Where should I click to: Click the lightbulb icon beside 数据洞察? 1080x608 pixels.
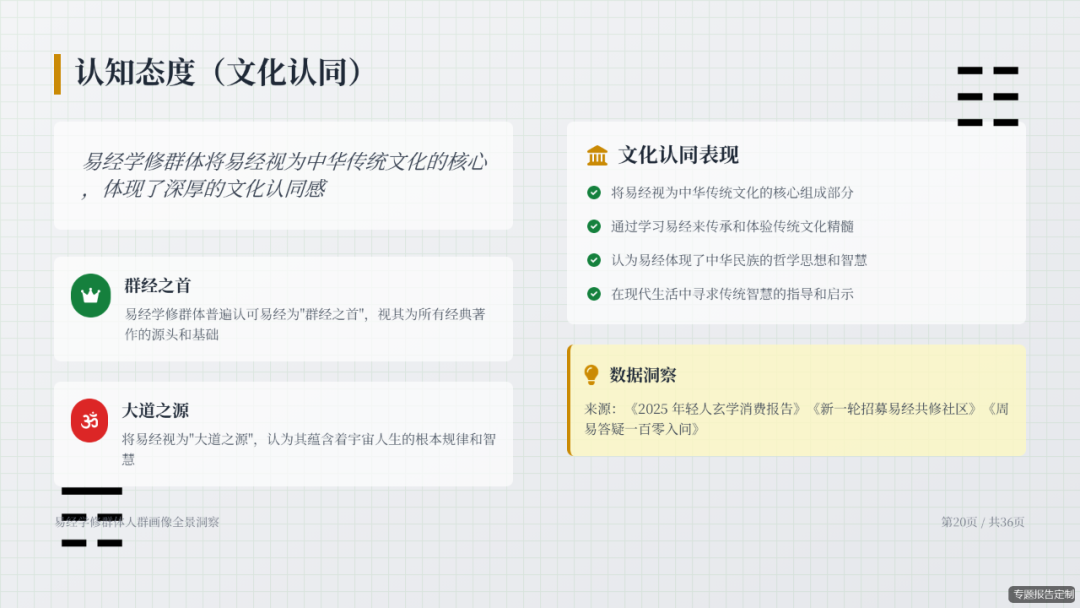pos(591,374)
